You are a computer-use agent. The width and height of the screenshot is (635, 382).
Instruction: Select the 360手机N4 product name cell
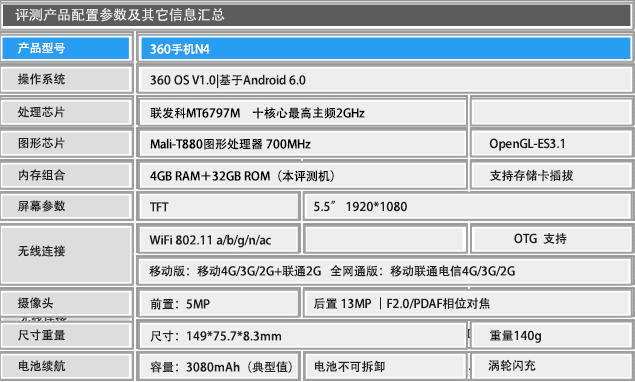(x=386, y=49)
